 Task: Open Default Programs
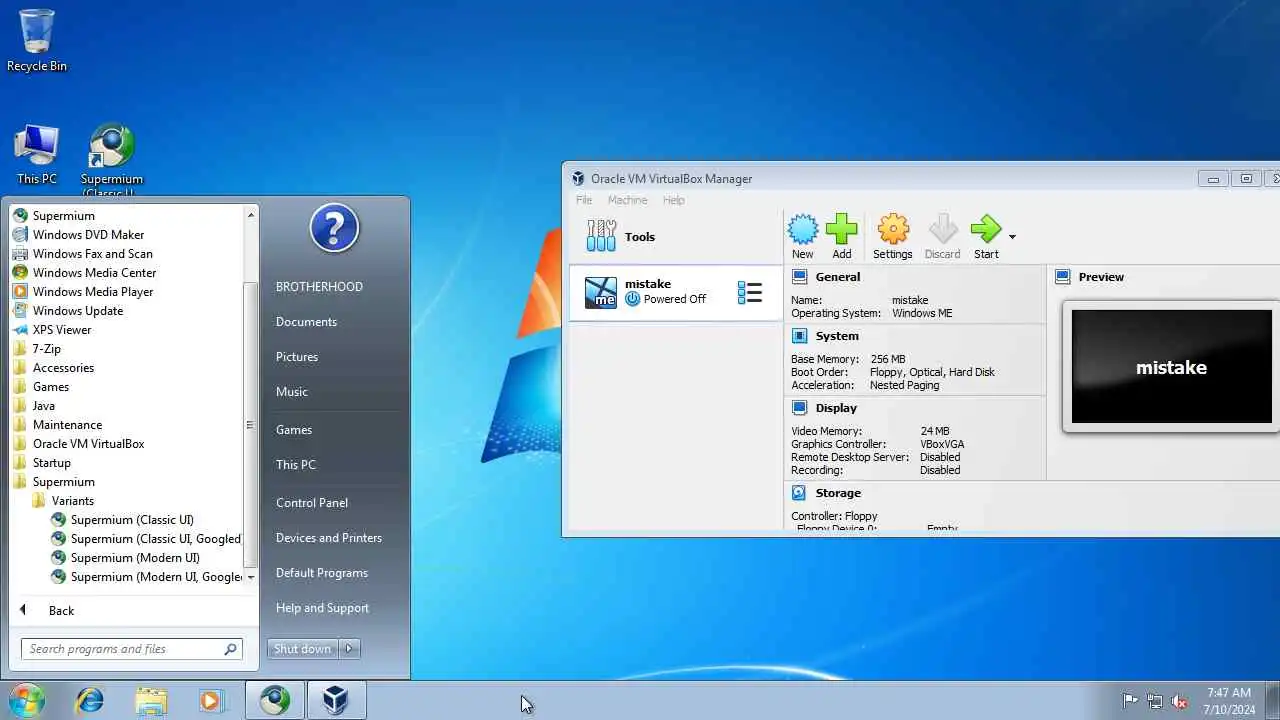322,572
